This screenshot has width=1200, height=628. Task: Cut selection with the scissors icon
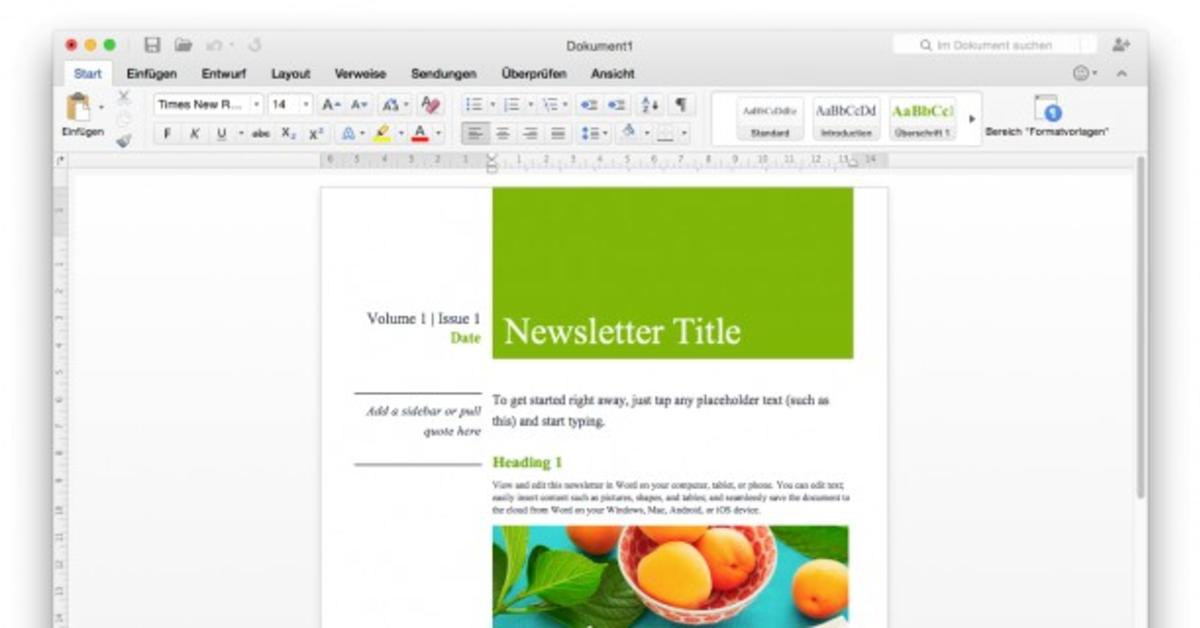(x=124, y=97)
